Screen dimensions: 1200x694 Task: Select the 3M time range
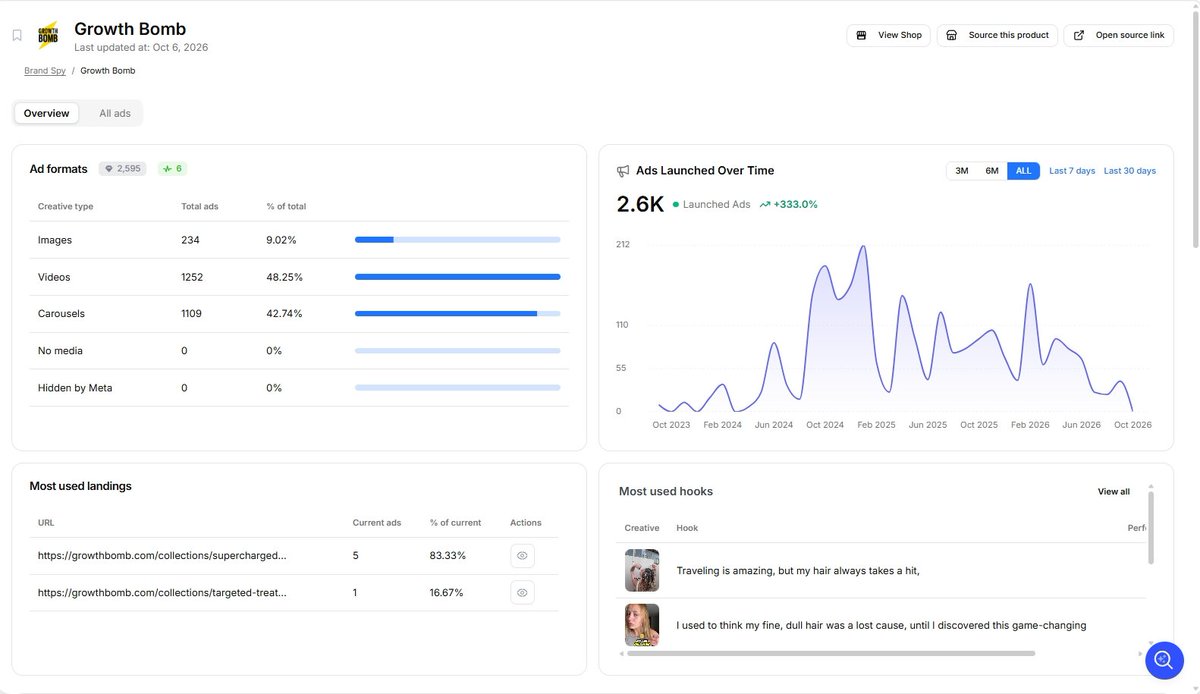[x=962, y=171]
